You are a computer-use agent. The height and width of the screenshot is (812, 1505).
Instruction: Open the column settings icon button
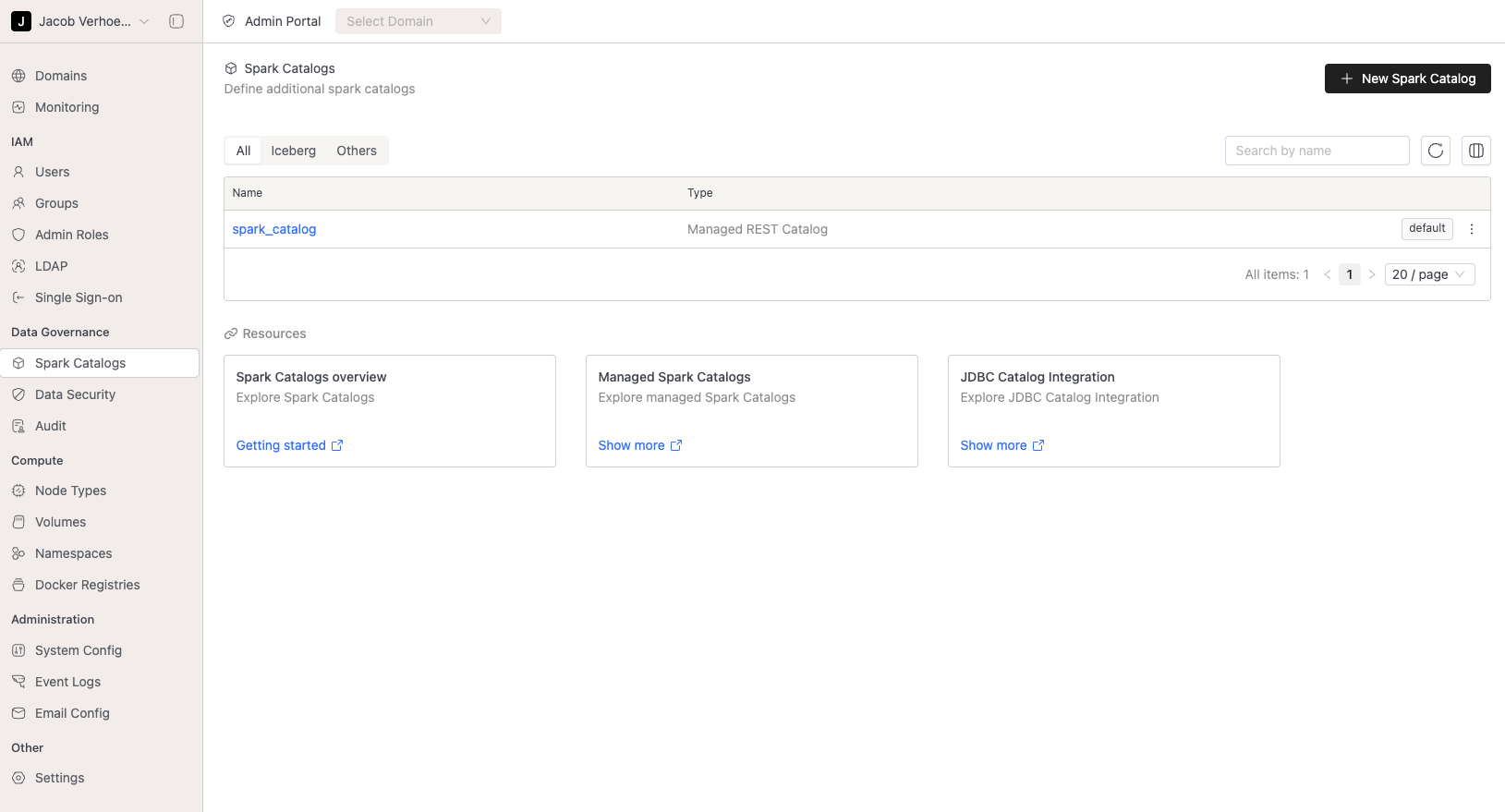(x=1476, y=151)
